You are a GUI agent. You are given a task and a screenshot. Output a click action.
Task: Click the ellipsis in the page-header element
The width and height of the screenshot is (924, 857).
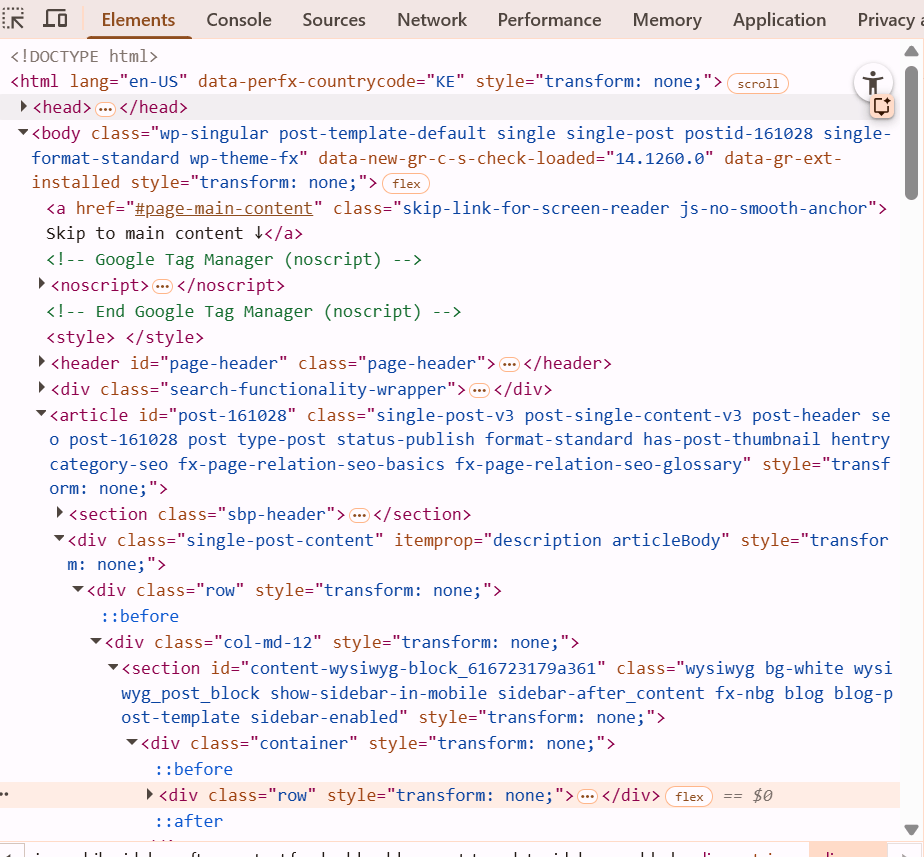coord(509,363)
